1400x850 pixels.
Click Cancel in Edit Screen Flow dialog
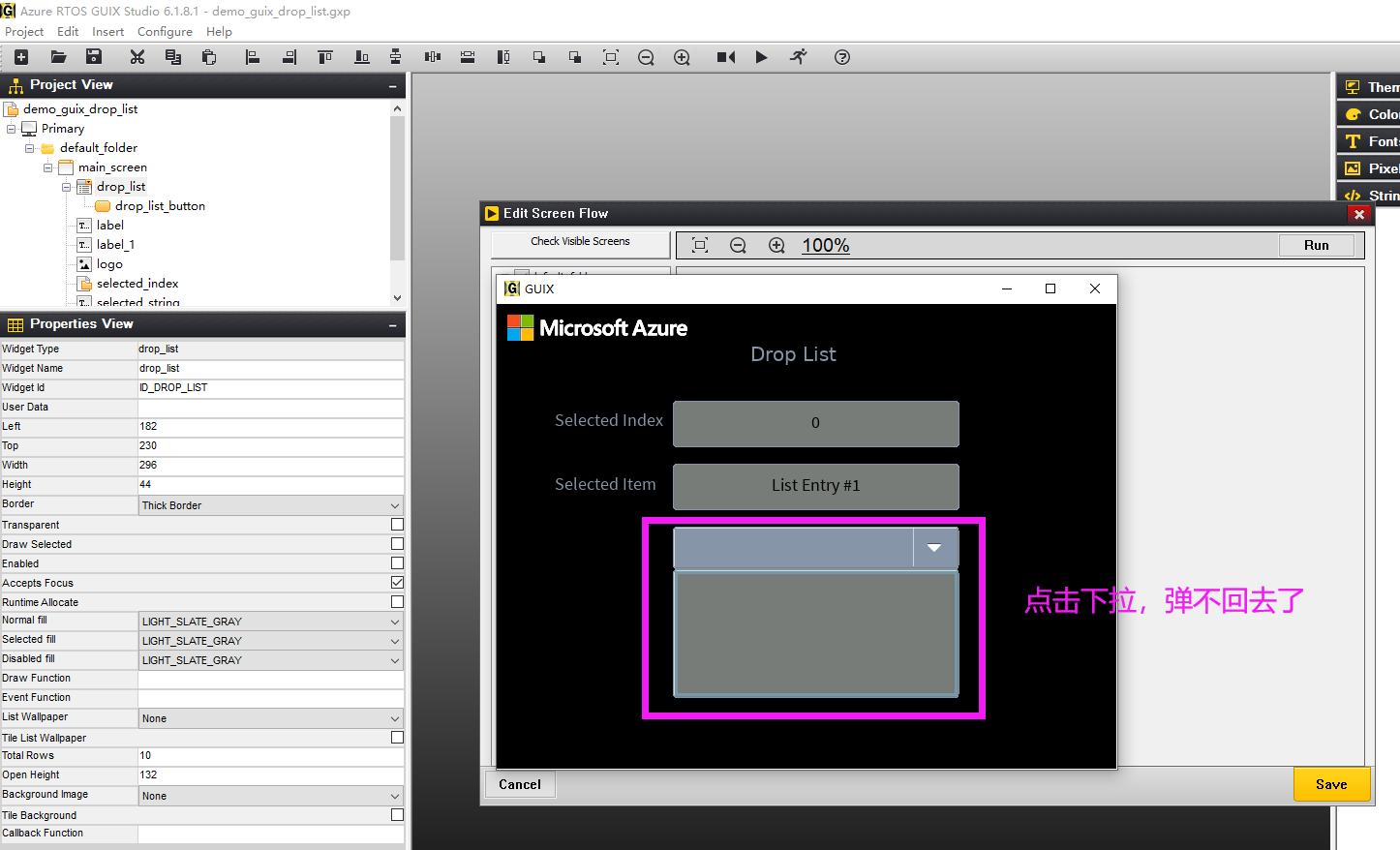pos(520,784)
